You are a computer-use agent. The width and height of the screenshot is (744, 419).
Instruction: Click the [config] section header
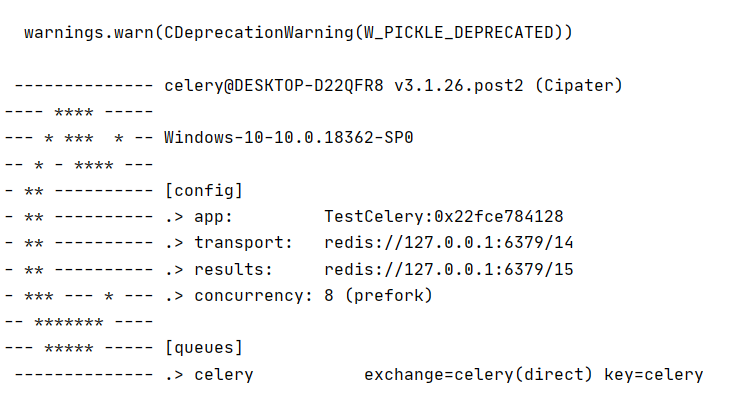coord(204,190)
